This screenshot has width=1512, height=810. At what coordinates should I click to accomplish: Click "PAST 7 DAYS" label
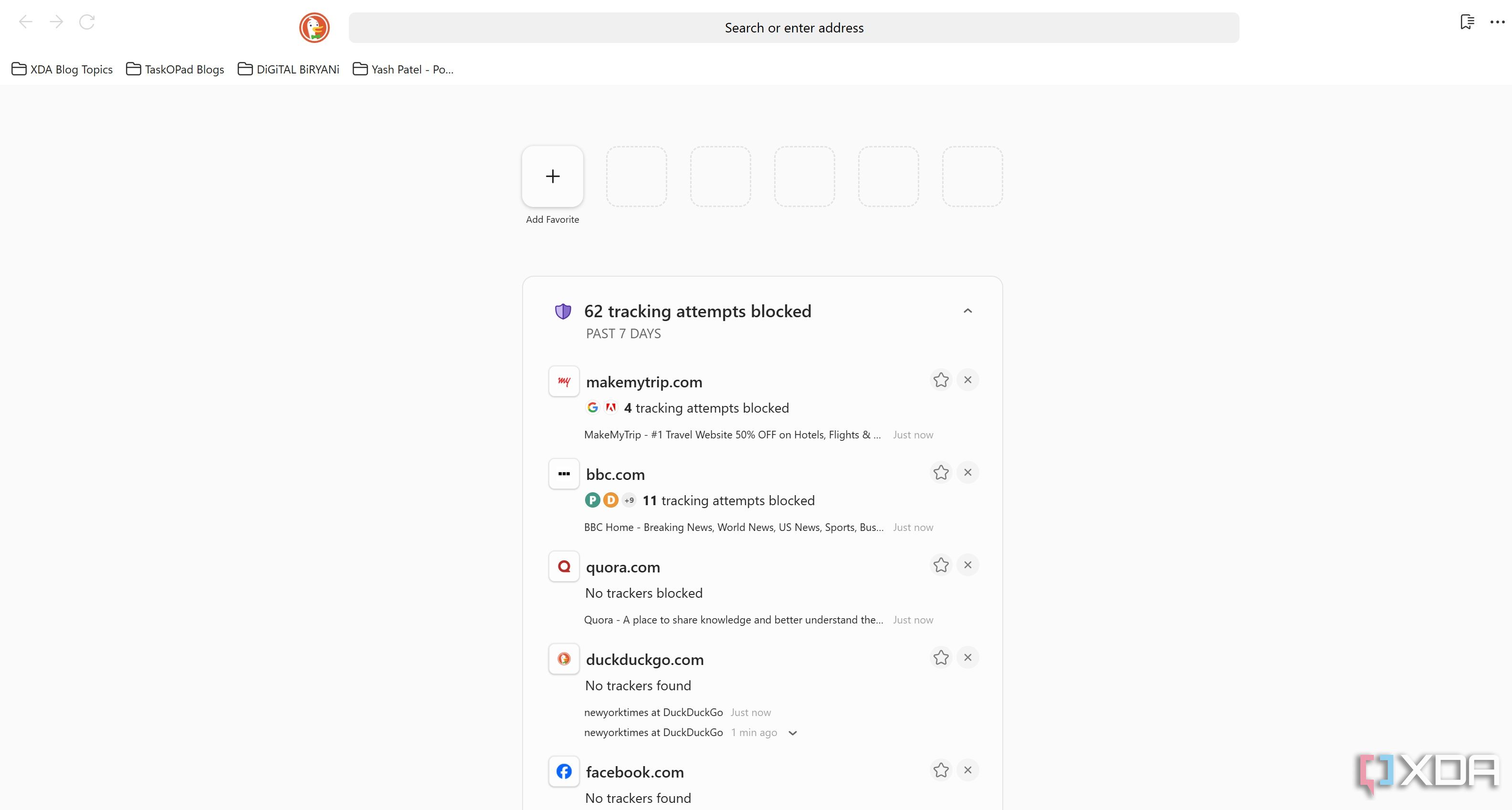623,334
